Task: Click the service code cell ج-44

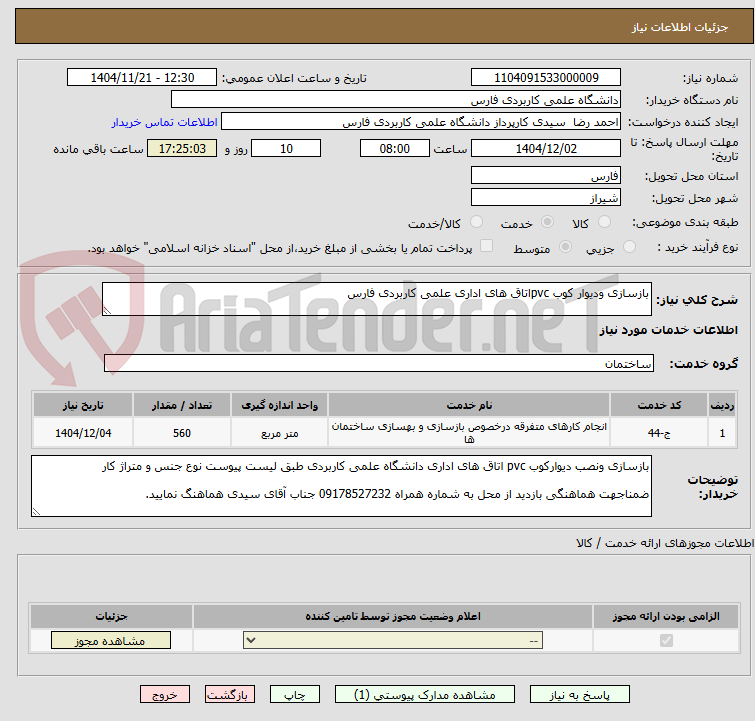Action: click(659, 433)
